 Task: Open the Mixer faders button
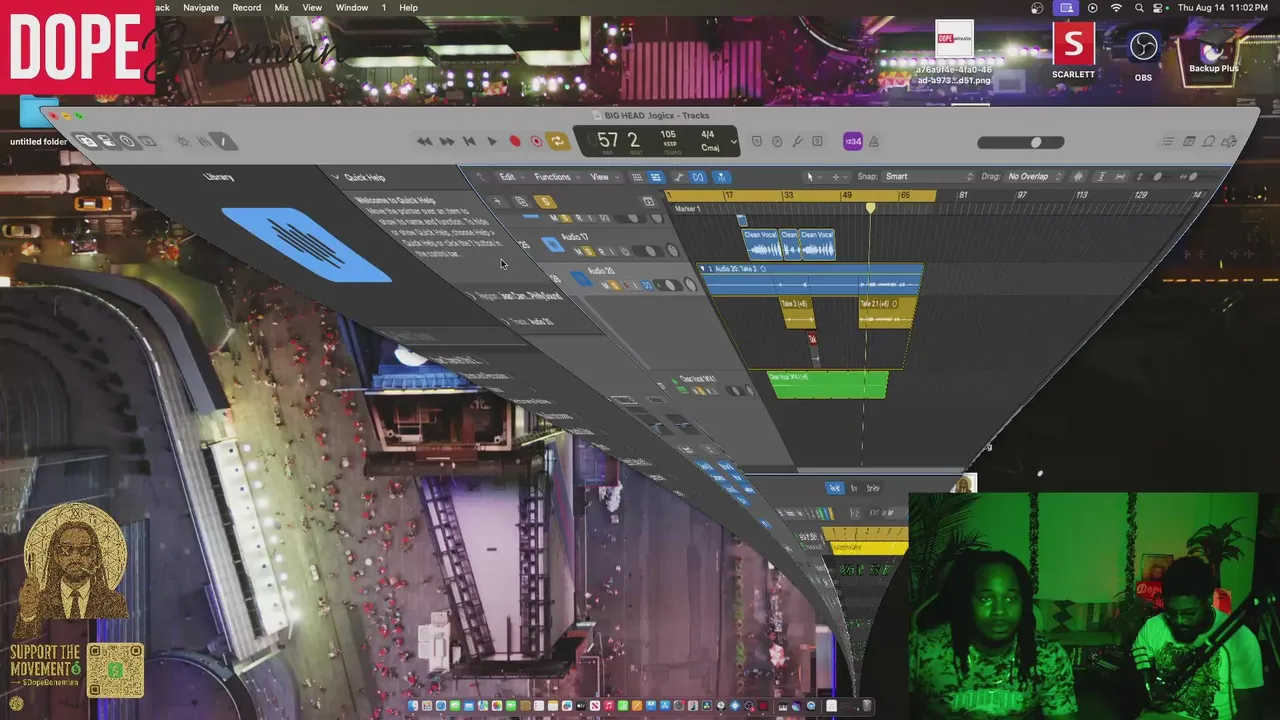pos(203,141)
